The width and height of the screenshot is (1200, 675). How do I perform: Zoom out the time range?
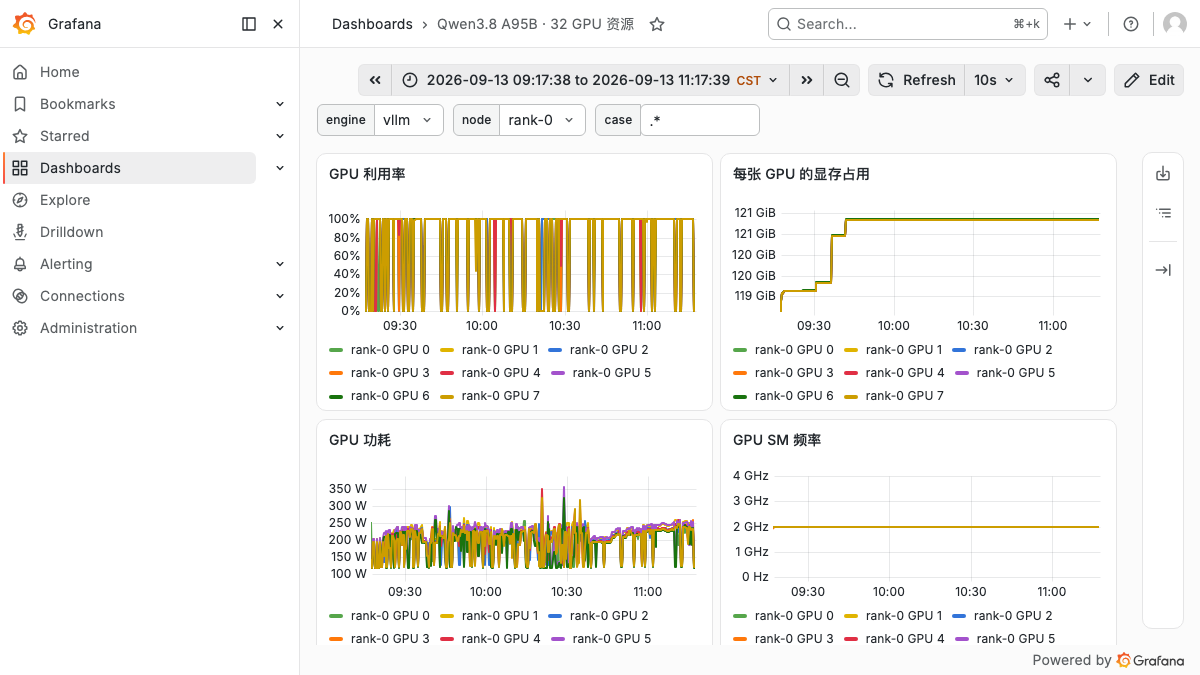tap(842, 80)
